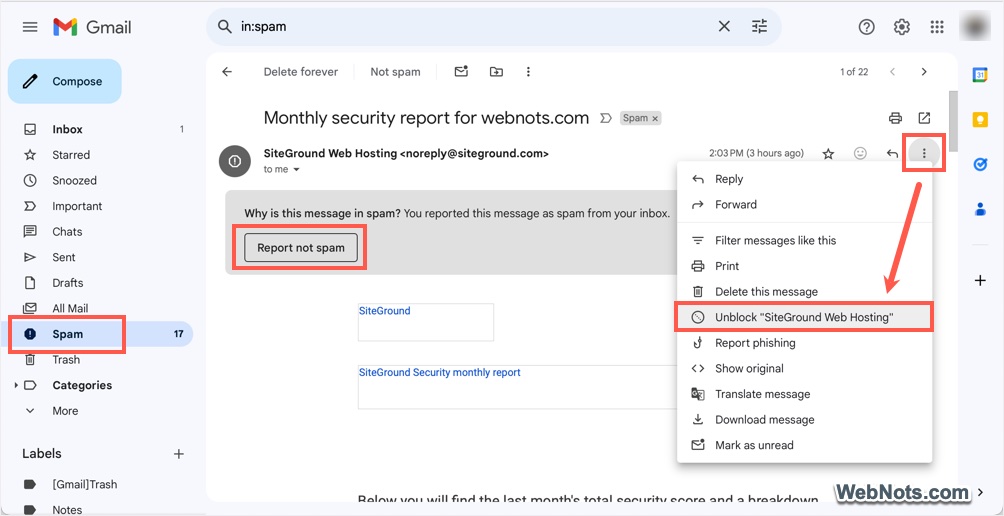Expand the Categories section

tap(15, 385)
